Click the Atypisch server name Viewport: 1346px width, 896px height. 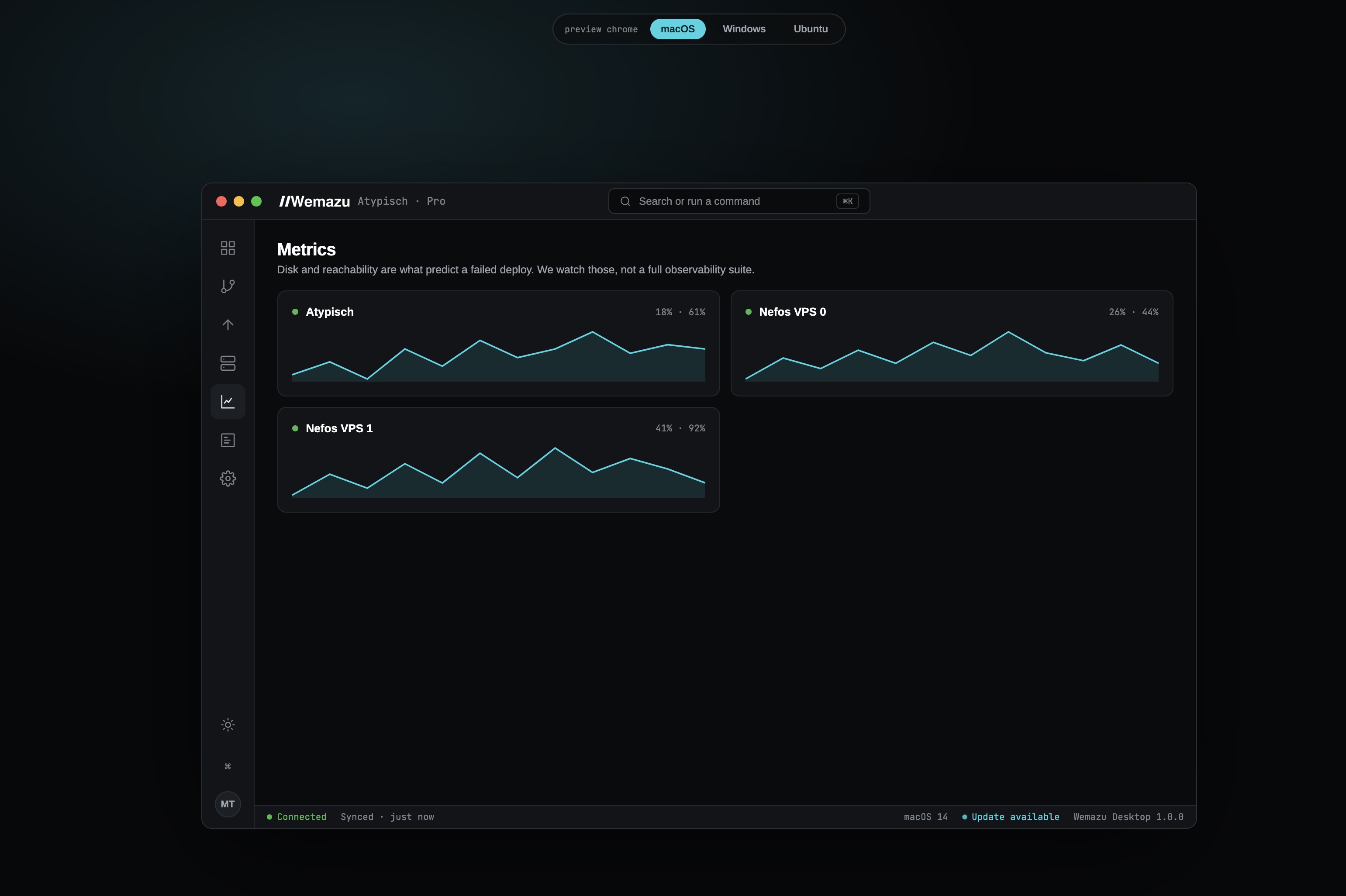(x=330, y=312)
